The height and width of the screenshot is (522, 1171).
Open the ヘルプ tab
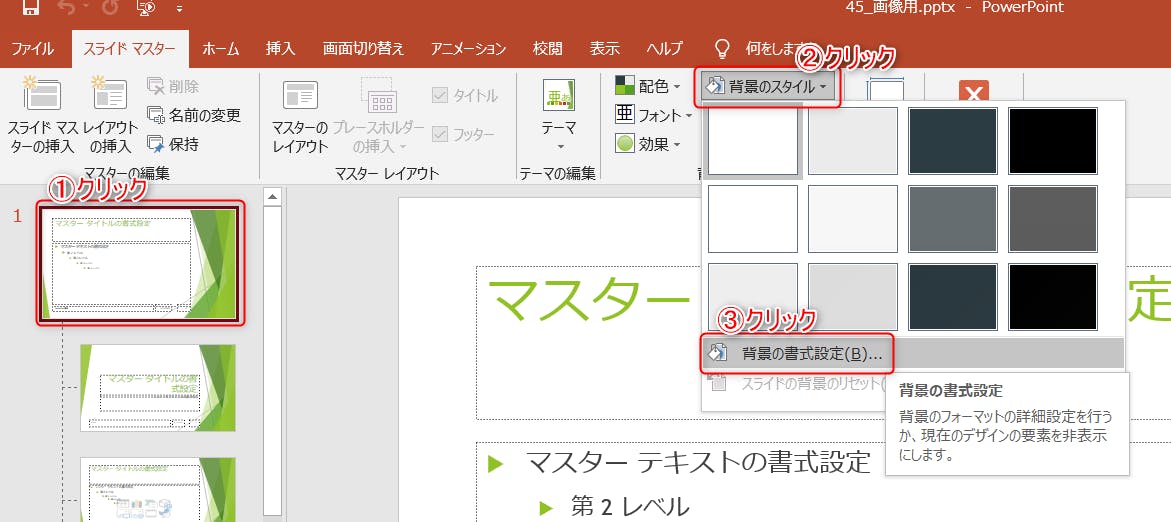(x=664, y=49)
